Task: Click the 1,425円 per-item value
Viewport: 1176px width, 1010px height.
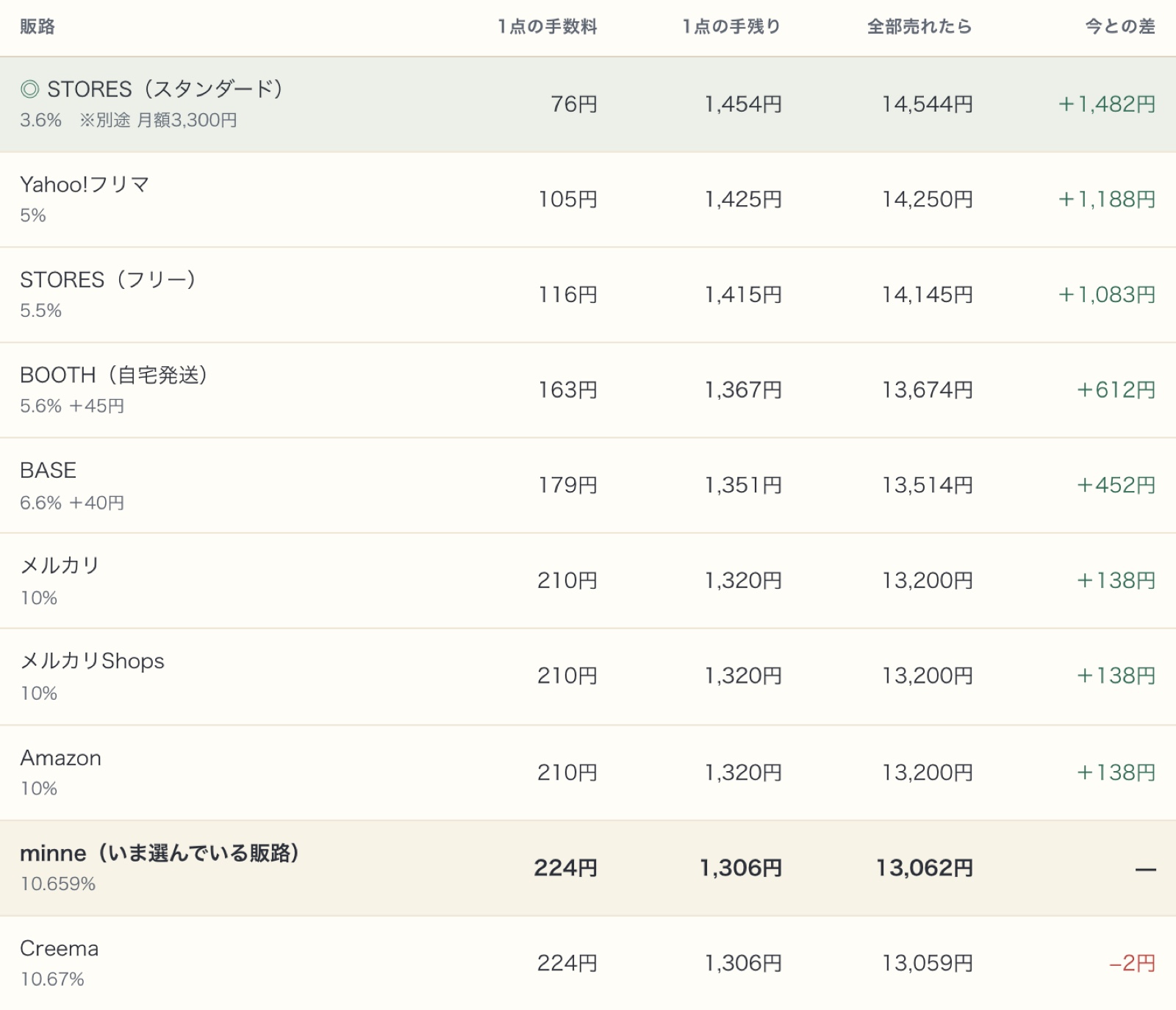Action: [743, 199]
